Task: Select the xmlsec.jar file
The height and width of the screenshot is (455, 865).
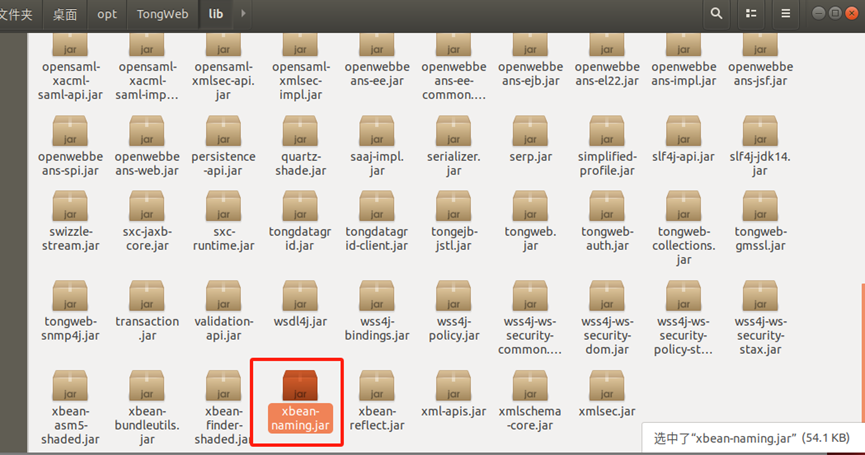Action: (606, 386)
